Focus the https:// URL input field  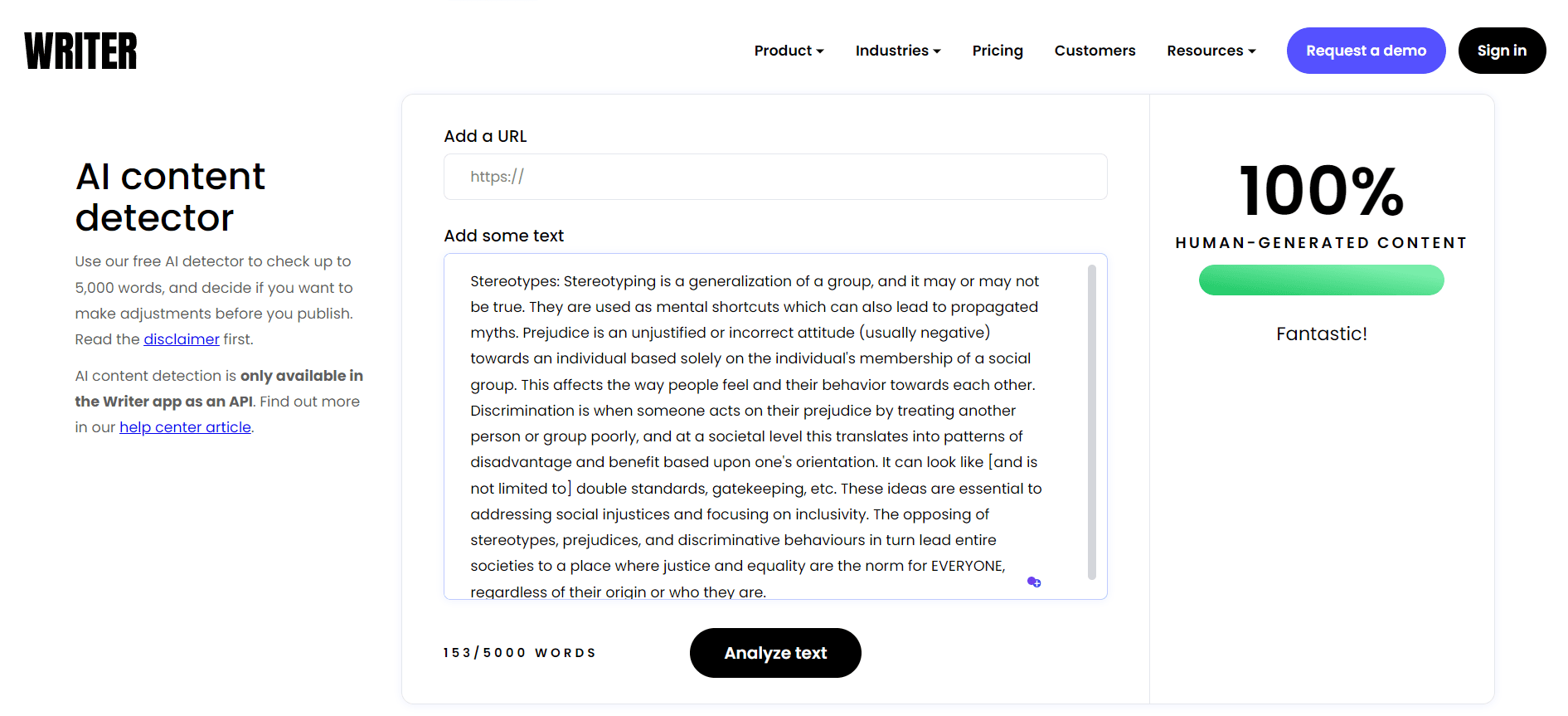[775, 177]
